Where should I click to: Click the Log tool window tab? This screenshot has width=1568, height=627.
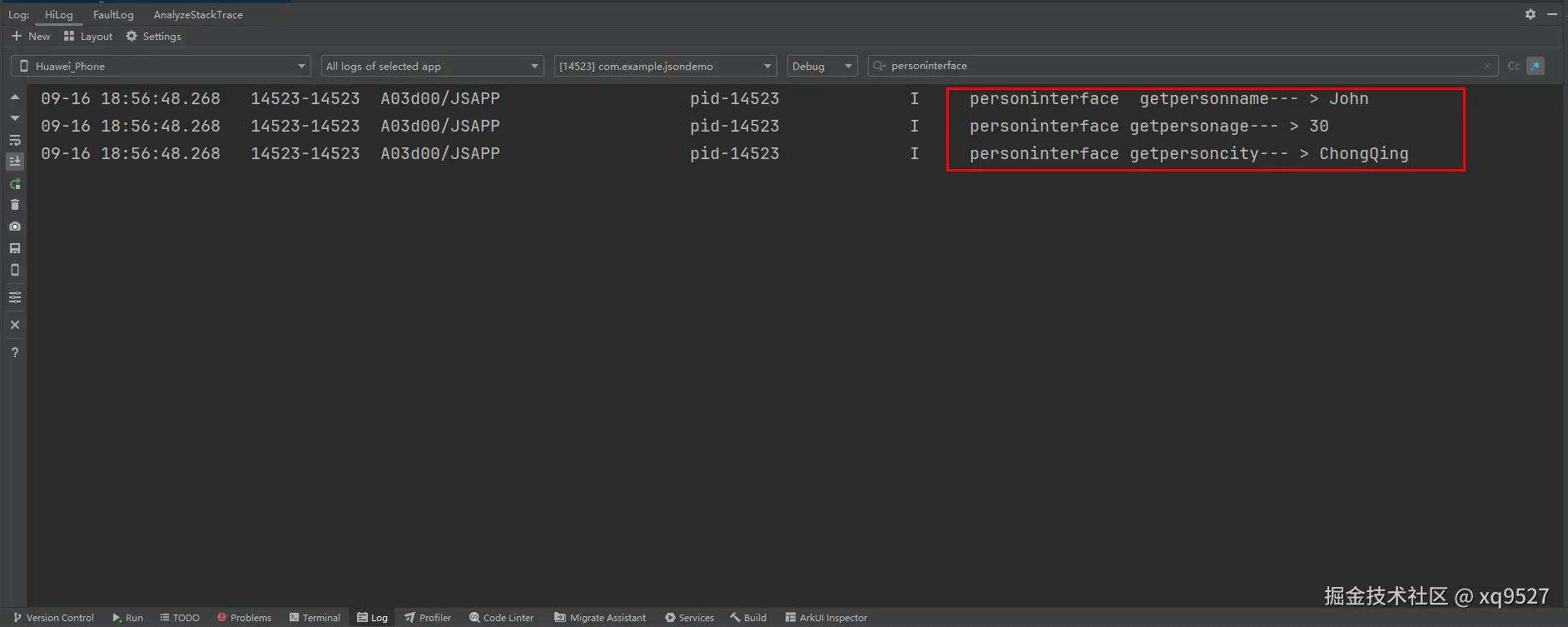pyautogui.click(x=372, y=618)
